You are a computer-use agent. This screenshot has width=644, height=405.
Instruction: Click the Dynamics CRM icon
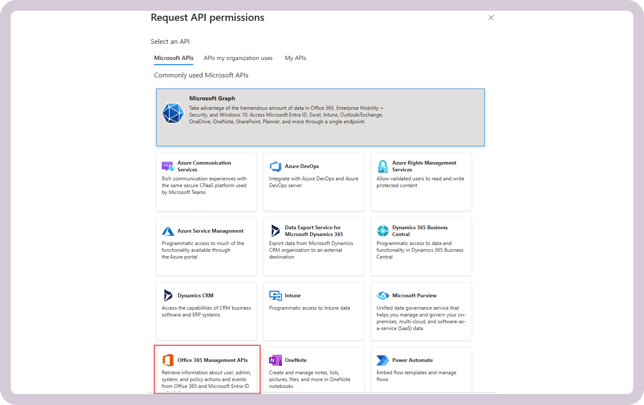[x=168, y=295]
